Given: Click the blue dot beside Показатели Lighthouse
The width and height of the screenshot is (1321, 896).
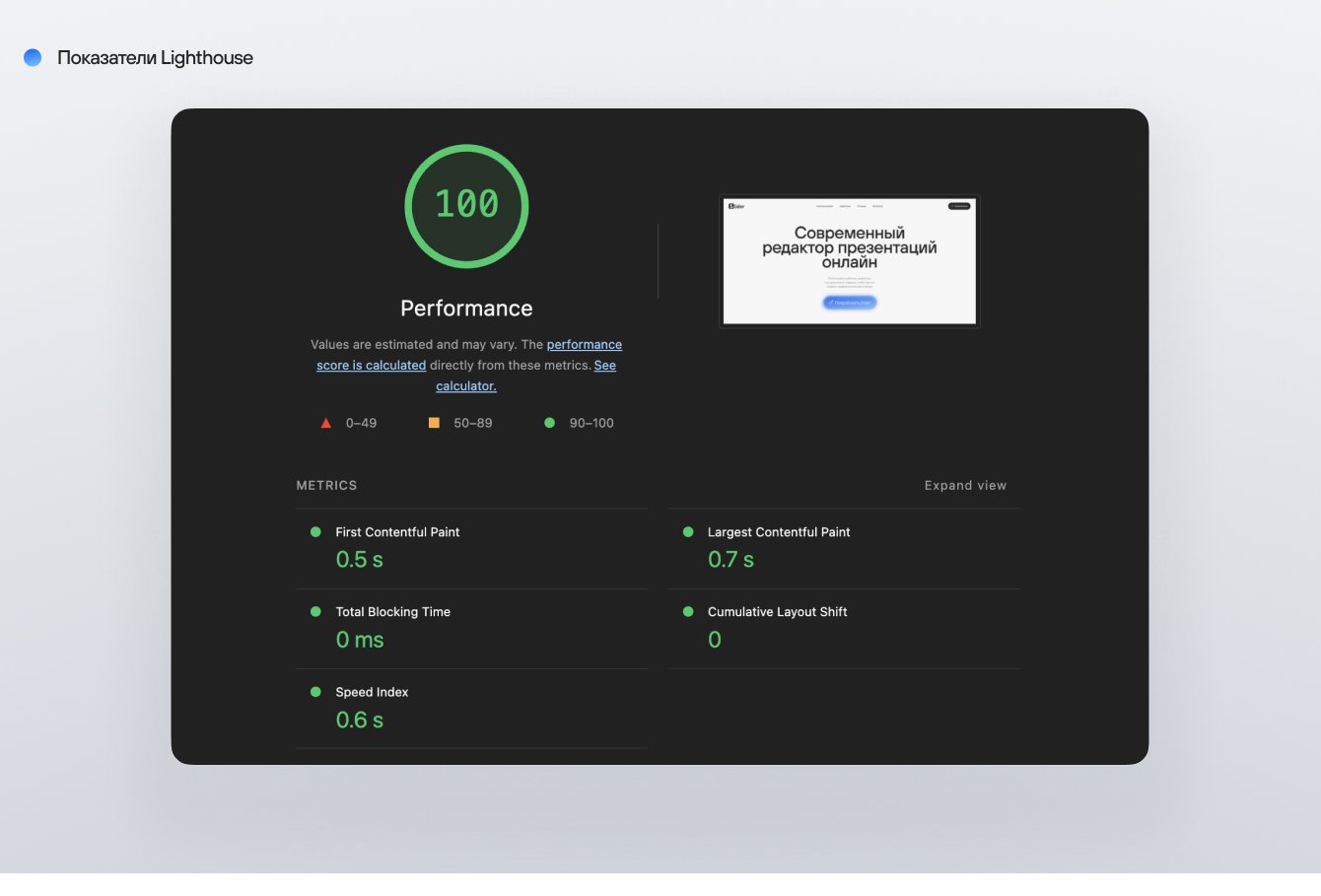Looking at the screenshot, I should pos(33,57).
